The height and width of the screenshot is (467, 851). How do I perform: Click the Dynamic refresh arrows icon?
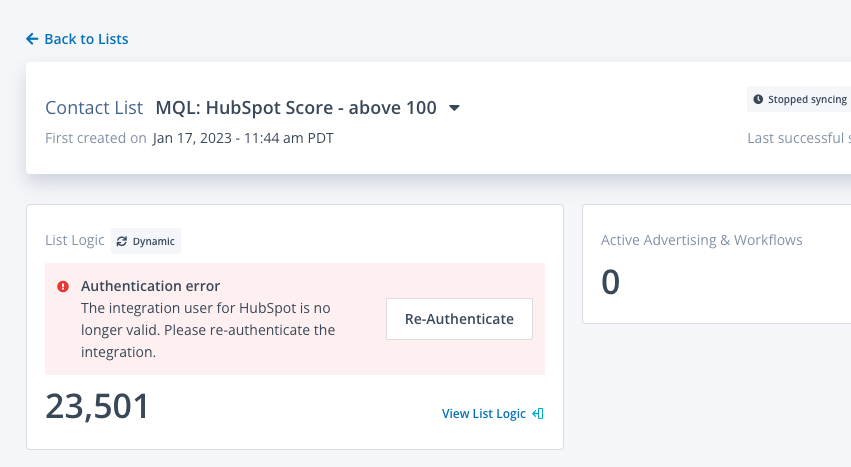pyautogui.click(x=122, y=241)
